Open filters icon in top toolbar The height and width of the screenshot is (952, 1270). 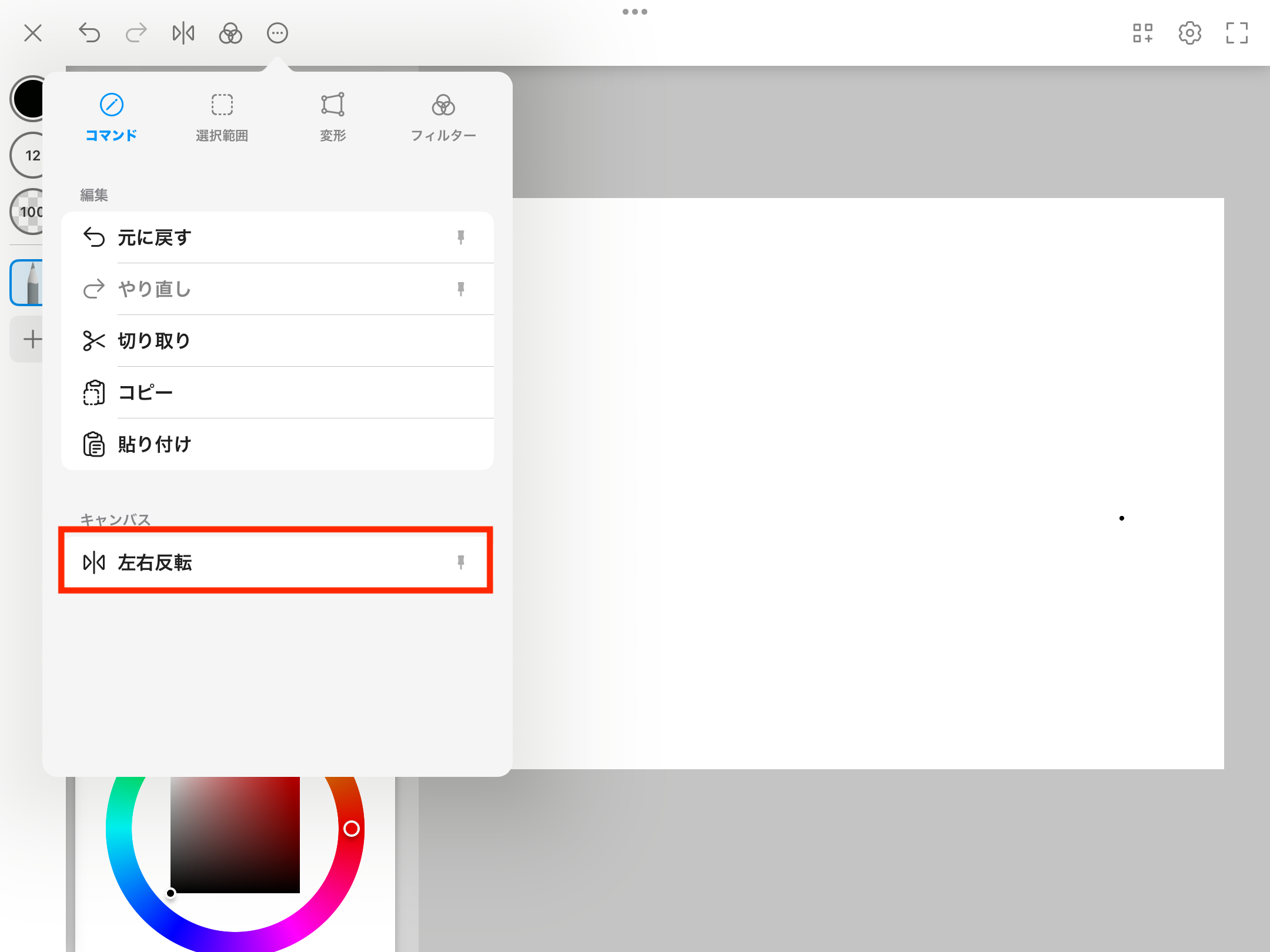(230, 33)
